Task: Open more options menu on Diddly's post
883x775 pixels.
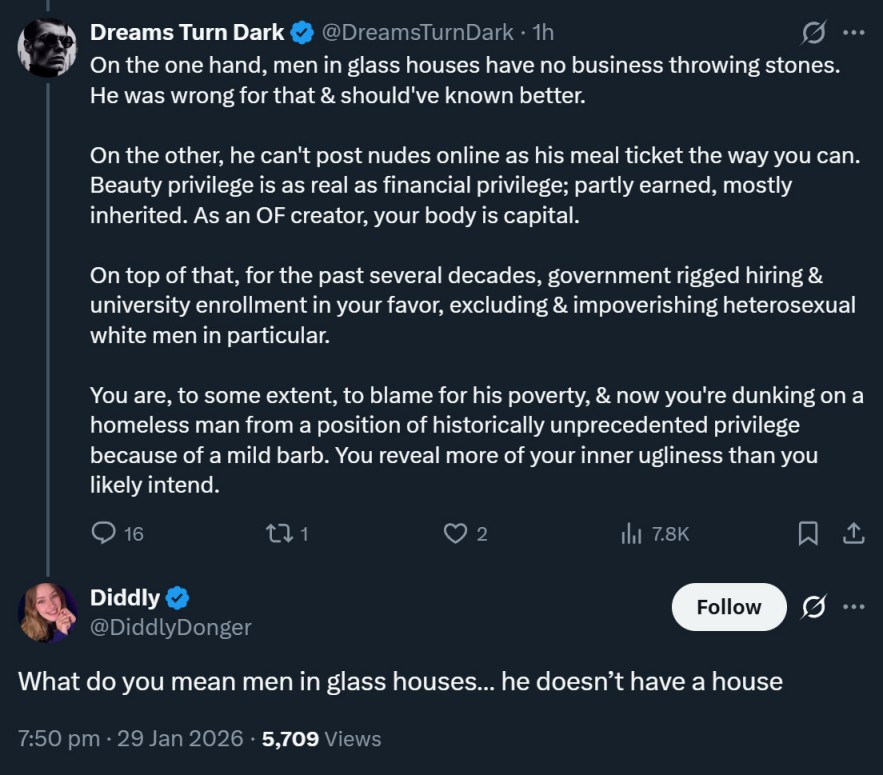Action: [853, 607]
